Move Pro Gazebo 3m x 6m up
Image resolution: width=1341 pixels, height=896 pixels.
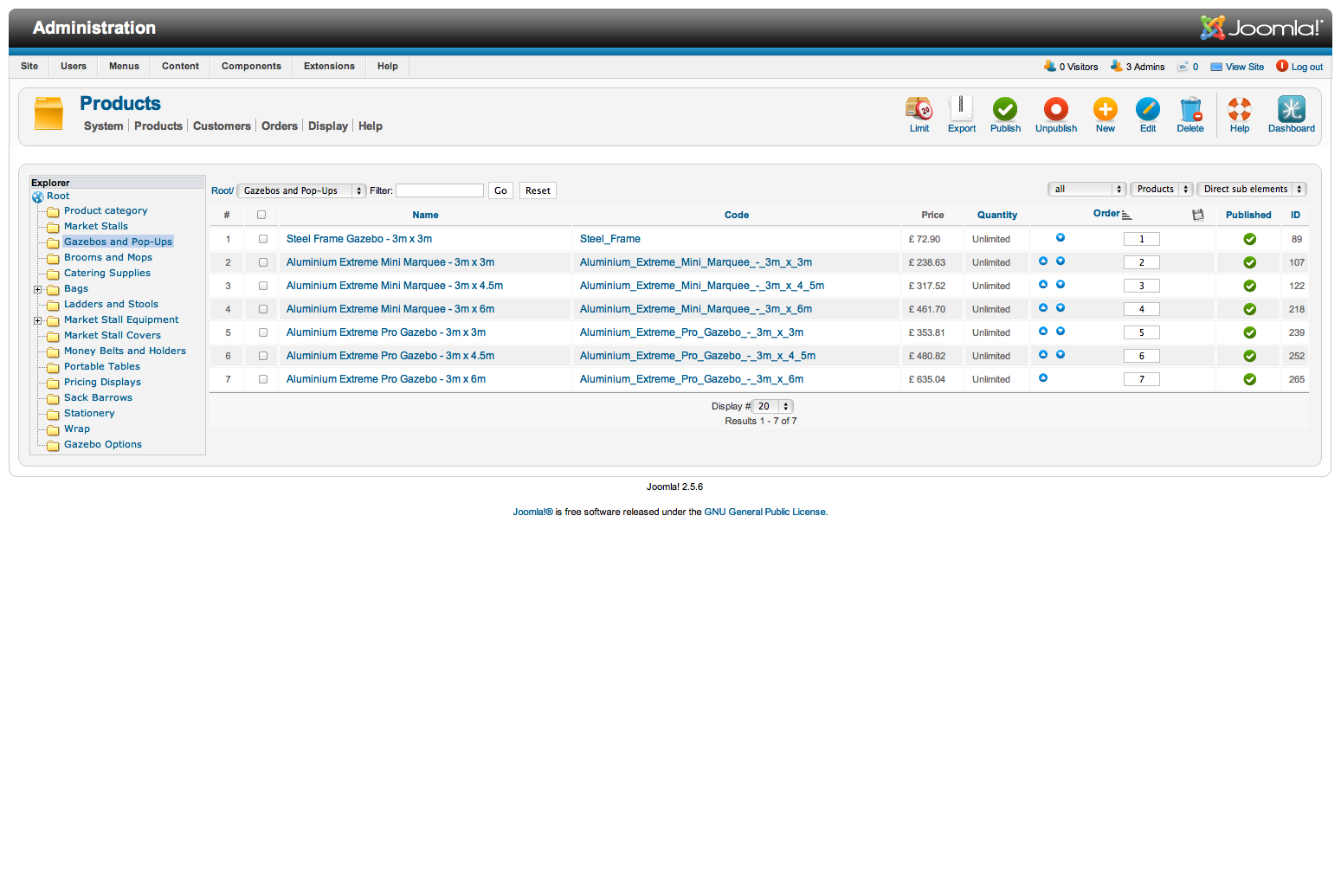pos(1043,378)
